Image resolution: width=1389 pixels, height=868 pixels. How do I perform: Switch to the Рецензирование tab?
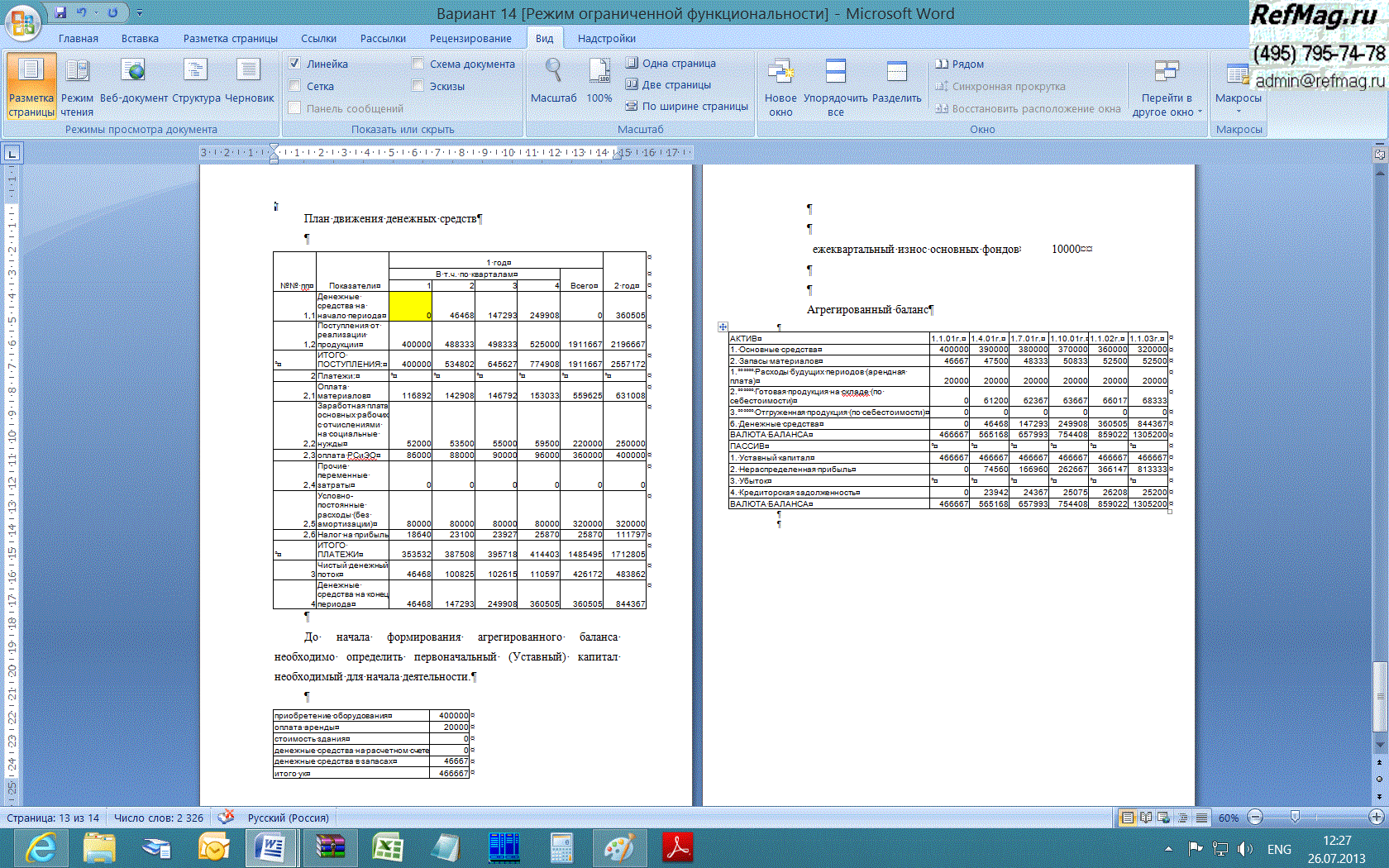470,39
